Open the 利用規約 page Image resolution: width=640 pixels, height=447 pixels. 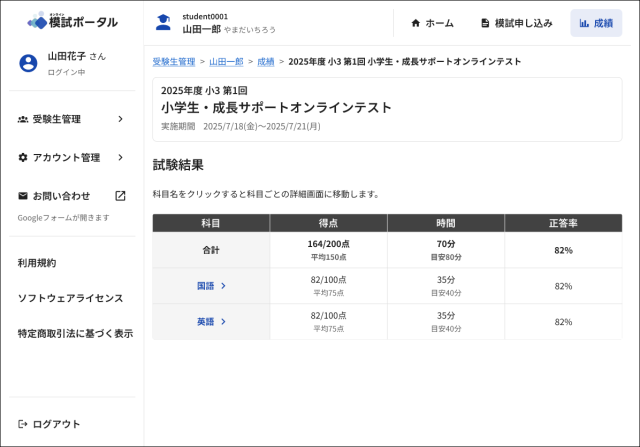37,263
